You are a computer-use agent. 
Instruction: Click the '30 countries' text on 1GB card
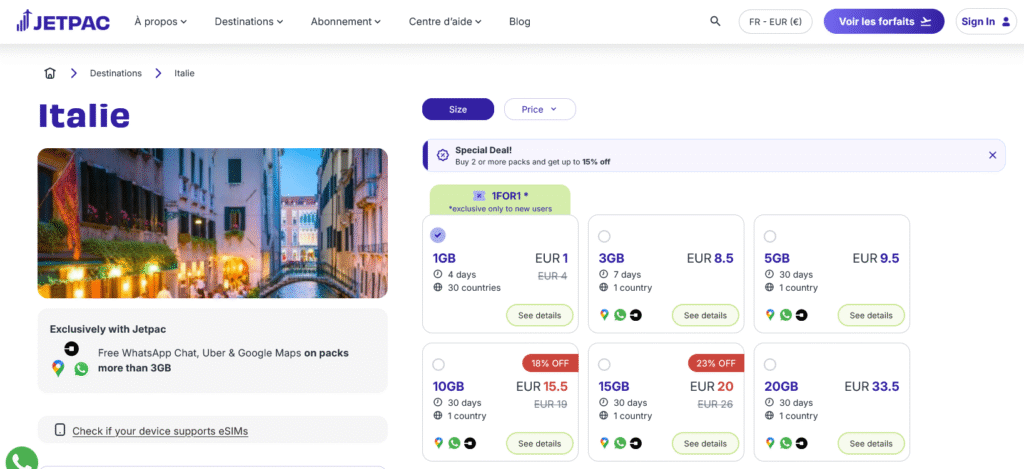coord(474,287)
